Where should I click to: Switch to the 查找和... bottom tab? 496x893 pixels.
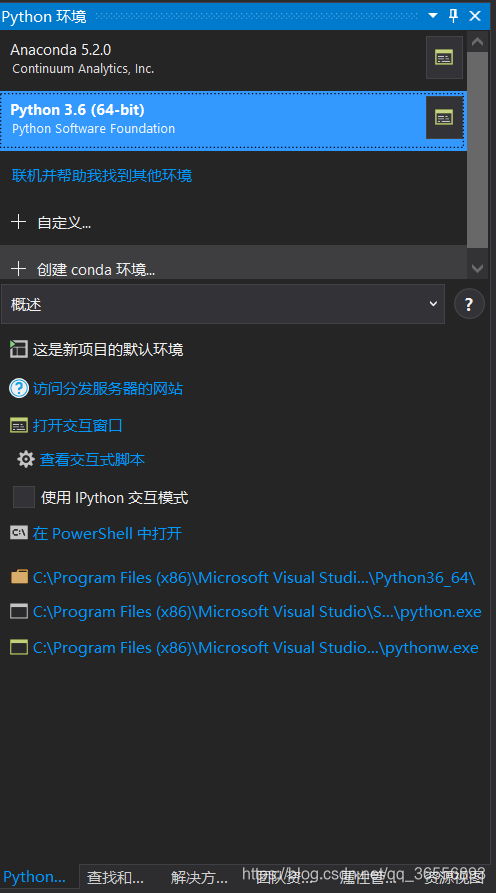coord(115,878)
